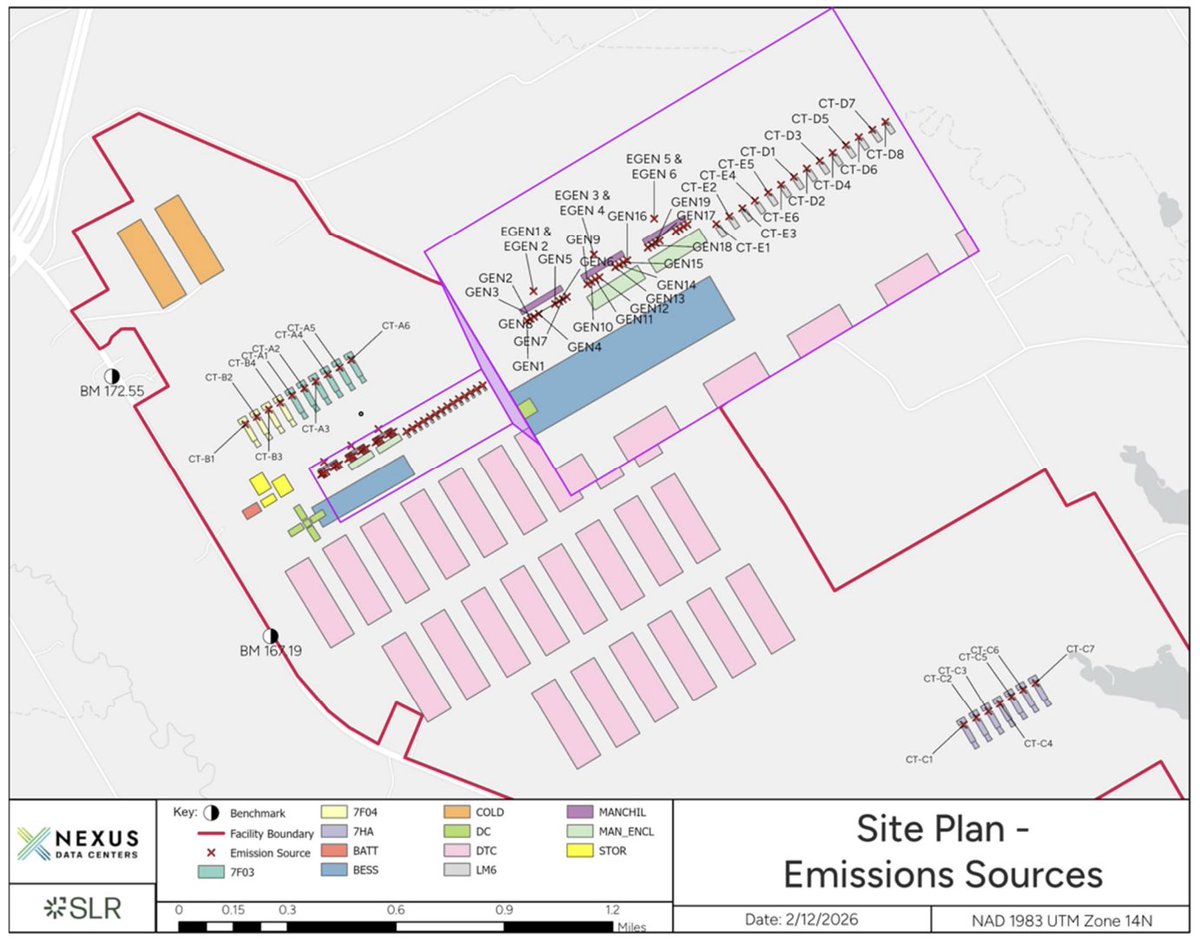
Task: Click the 'Miles' scale bar unit label
Action: pyautogui.click(x=632, y=928)
